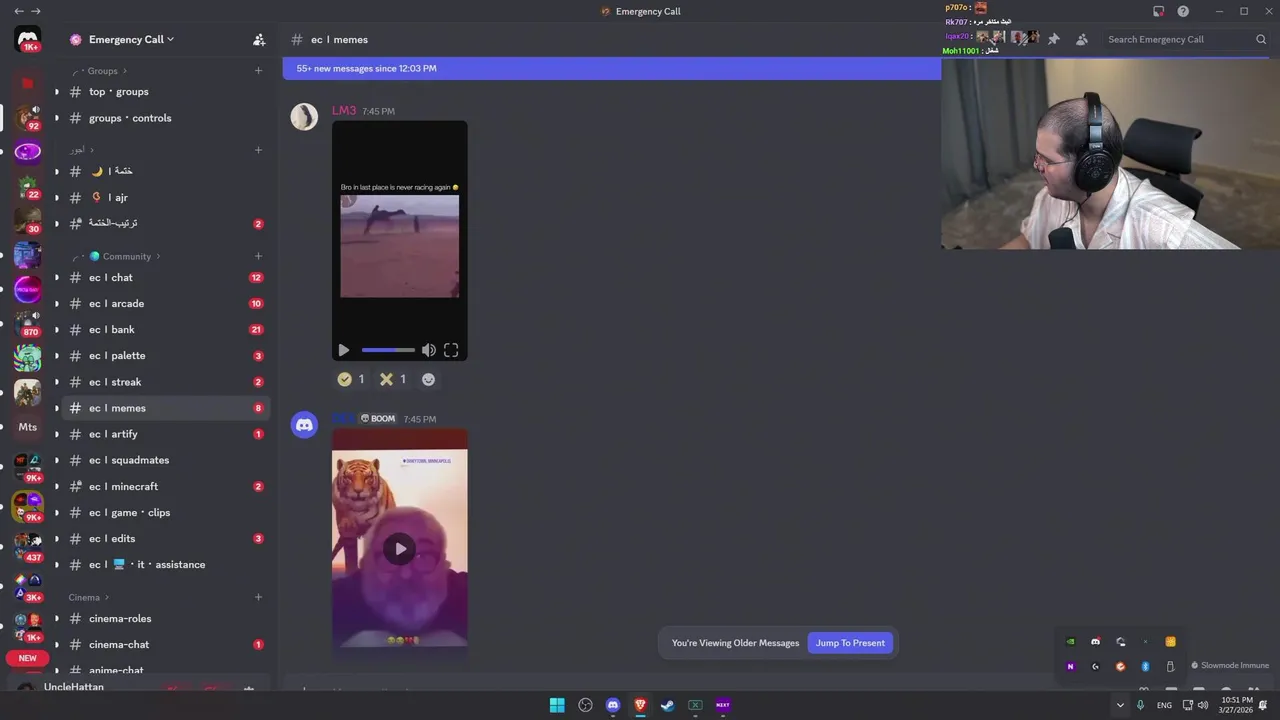Open the ec | edits channel
Image resolution: width=1280 pixels, height=720 pixels.
pyautogui.click(x=166, y=538)
